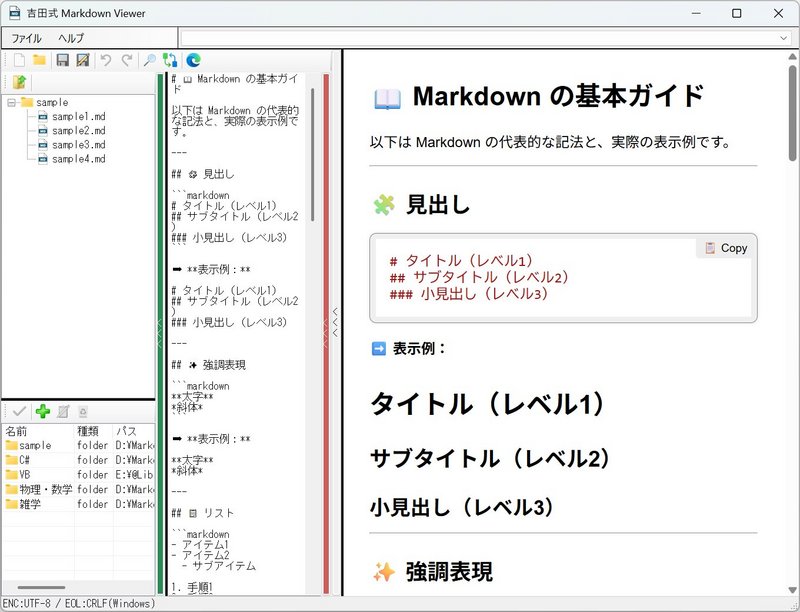The image size is (800, 612).
Task: Open the ファイル menu
Action: [x=26, y=38]
